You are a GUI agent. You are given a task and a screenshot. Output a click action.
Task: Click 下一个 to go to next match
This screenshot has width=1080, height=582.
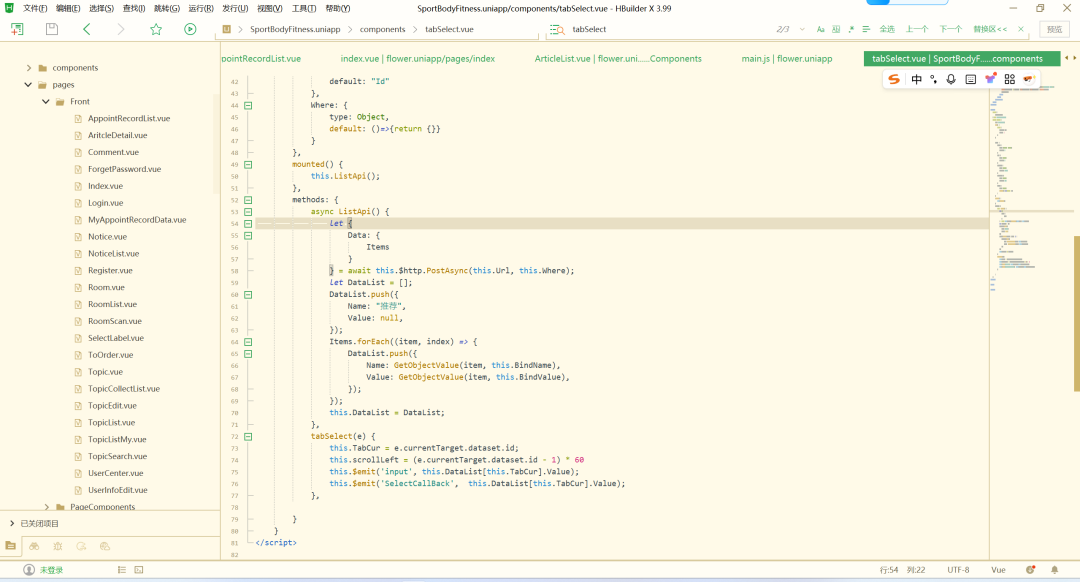pyautogui.click(x=951, y=29)
